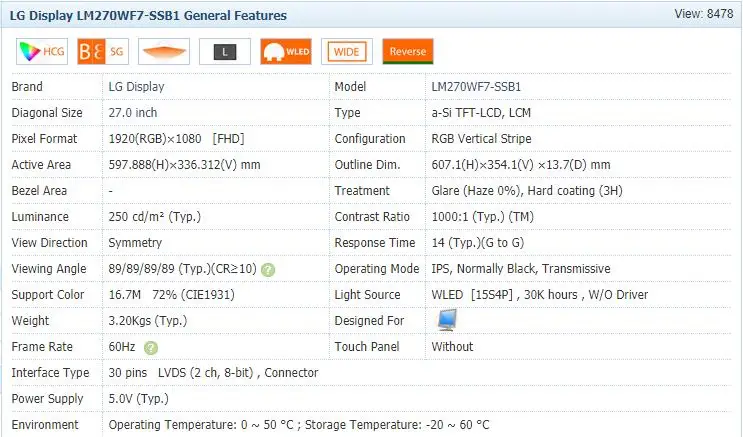Click the 1000:1 contrast ratio value
Image resolution: width=743 pixels, height=437 pixels.
[x=482, y=217]
